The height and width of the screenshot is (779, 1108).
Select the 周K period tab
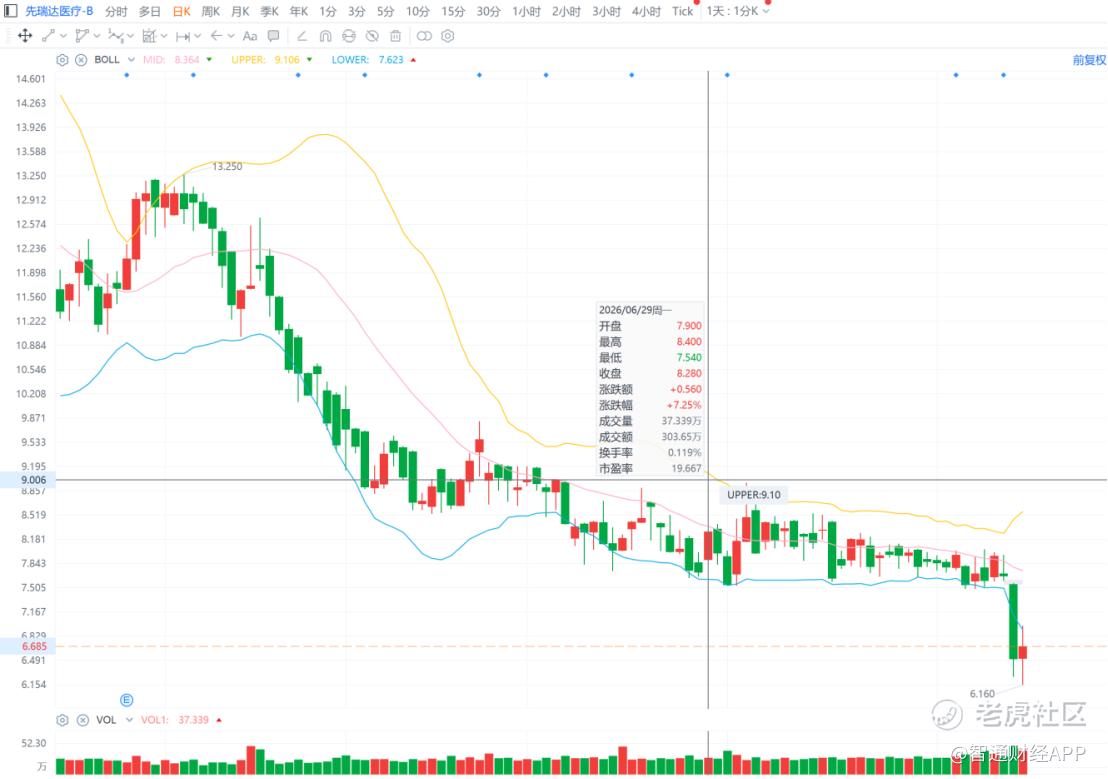211,11
